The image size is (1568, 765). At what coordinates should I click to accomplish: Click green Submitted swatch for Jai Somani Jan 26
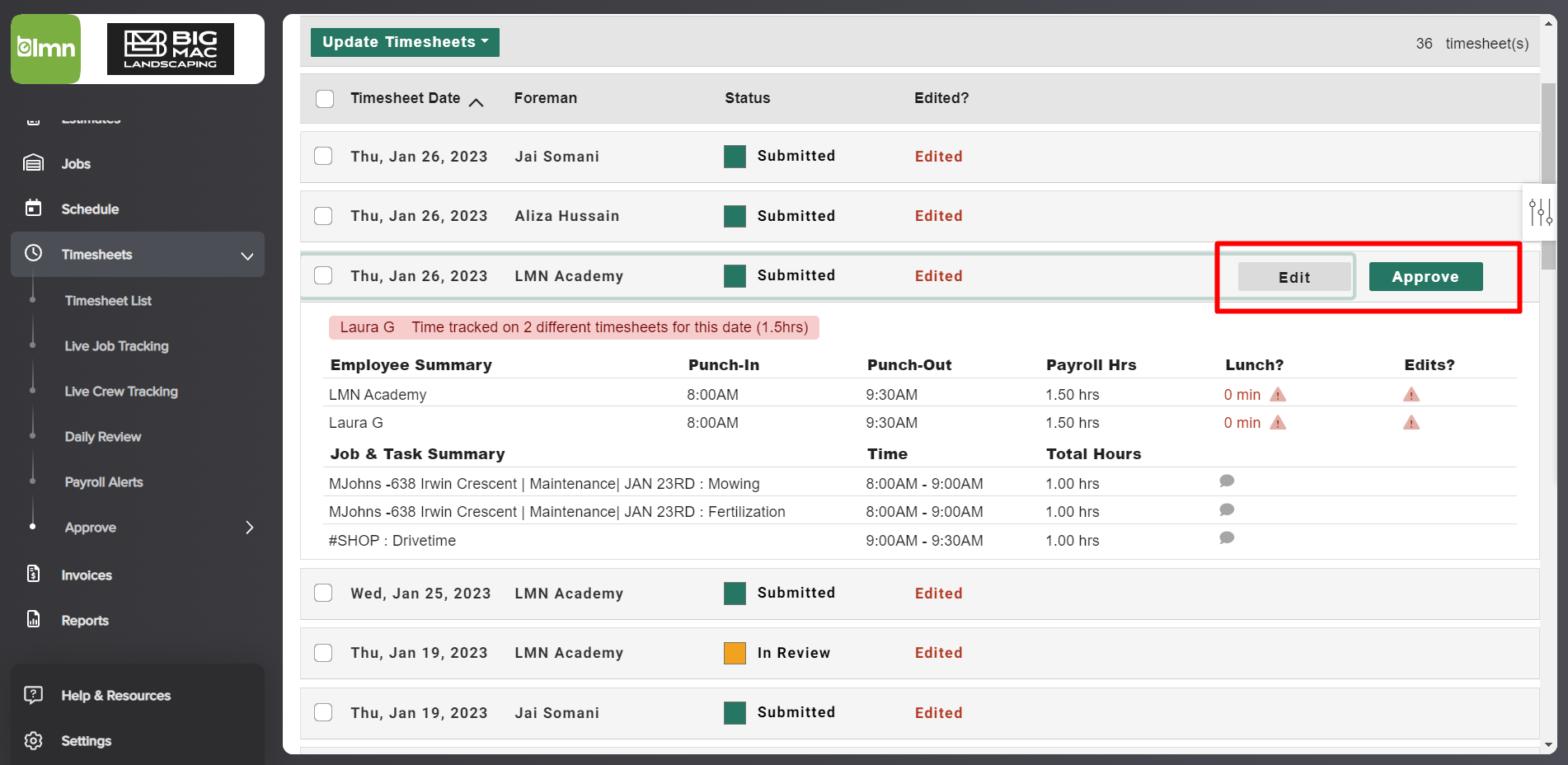(x=735, y=156)
